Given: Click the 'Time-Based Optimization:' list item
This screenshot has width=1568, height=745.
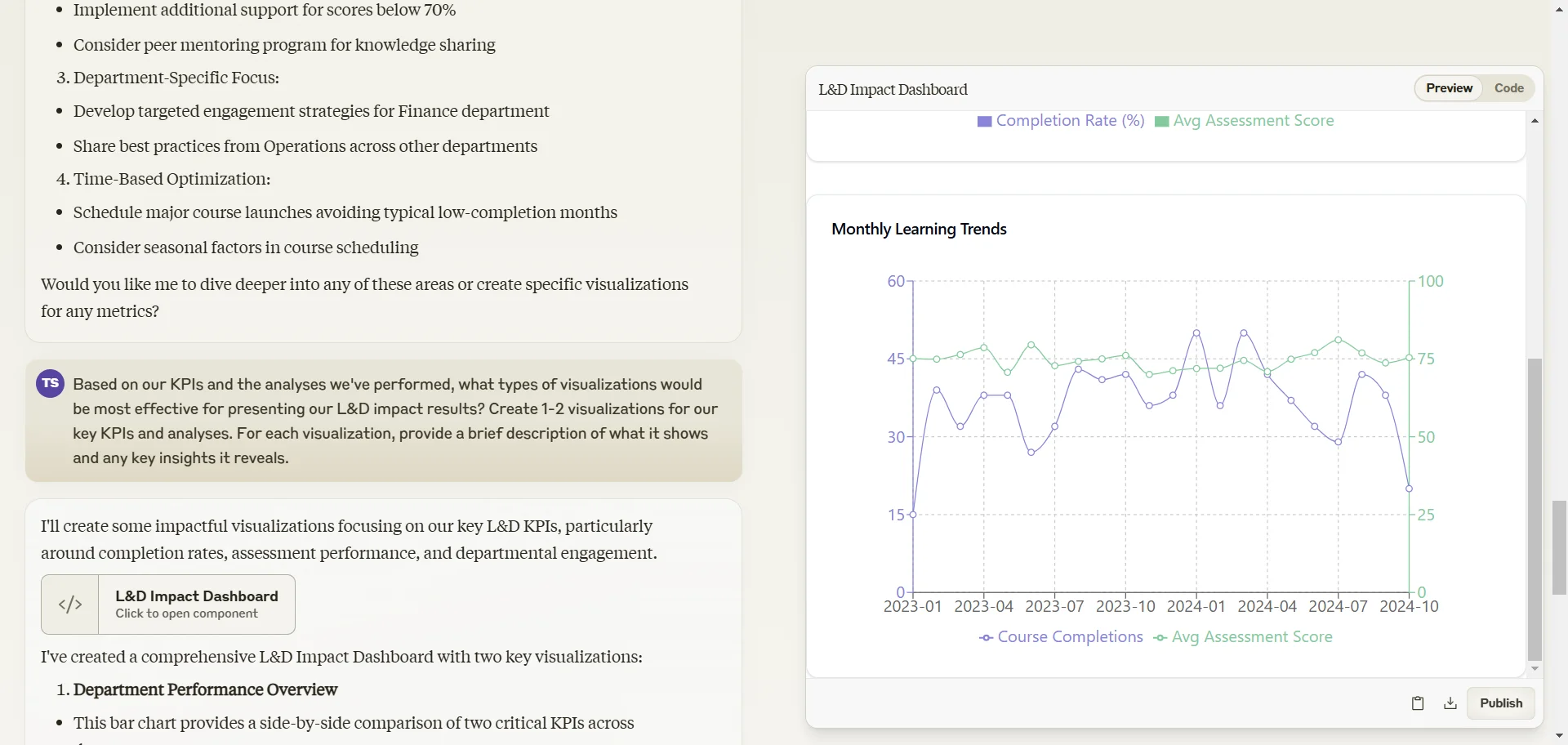Looking at the screenshot, I should (171, 179).
